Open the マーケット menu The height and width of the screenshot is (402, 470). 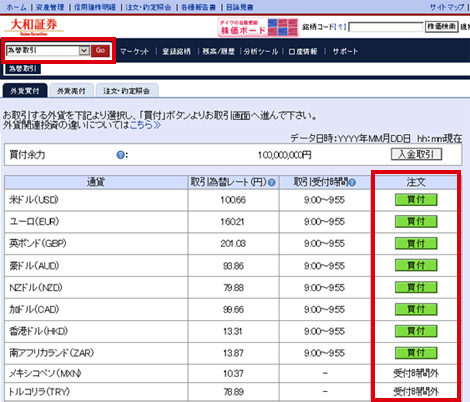(x=134, y=51)
